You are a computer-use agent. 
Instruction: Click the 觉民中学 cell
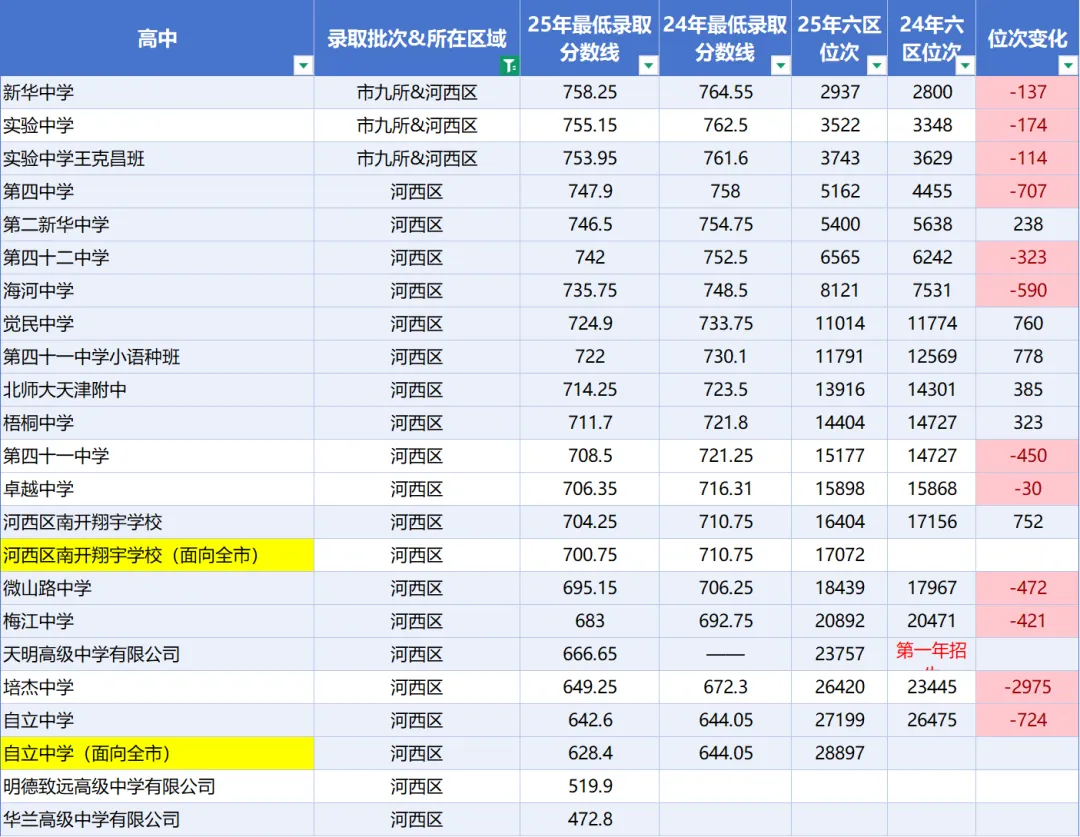pos(157,324)
